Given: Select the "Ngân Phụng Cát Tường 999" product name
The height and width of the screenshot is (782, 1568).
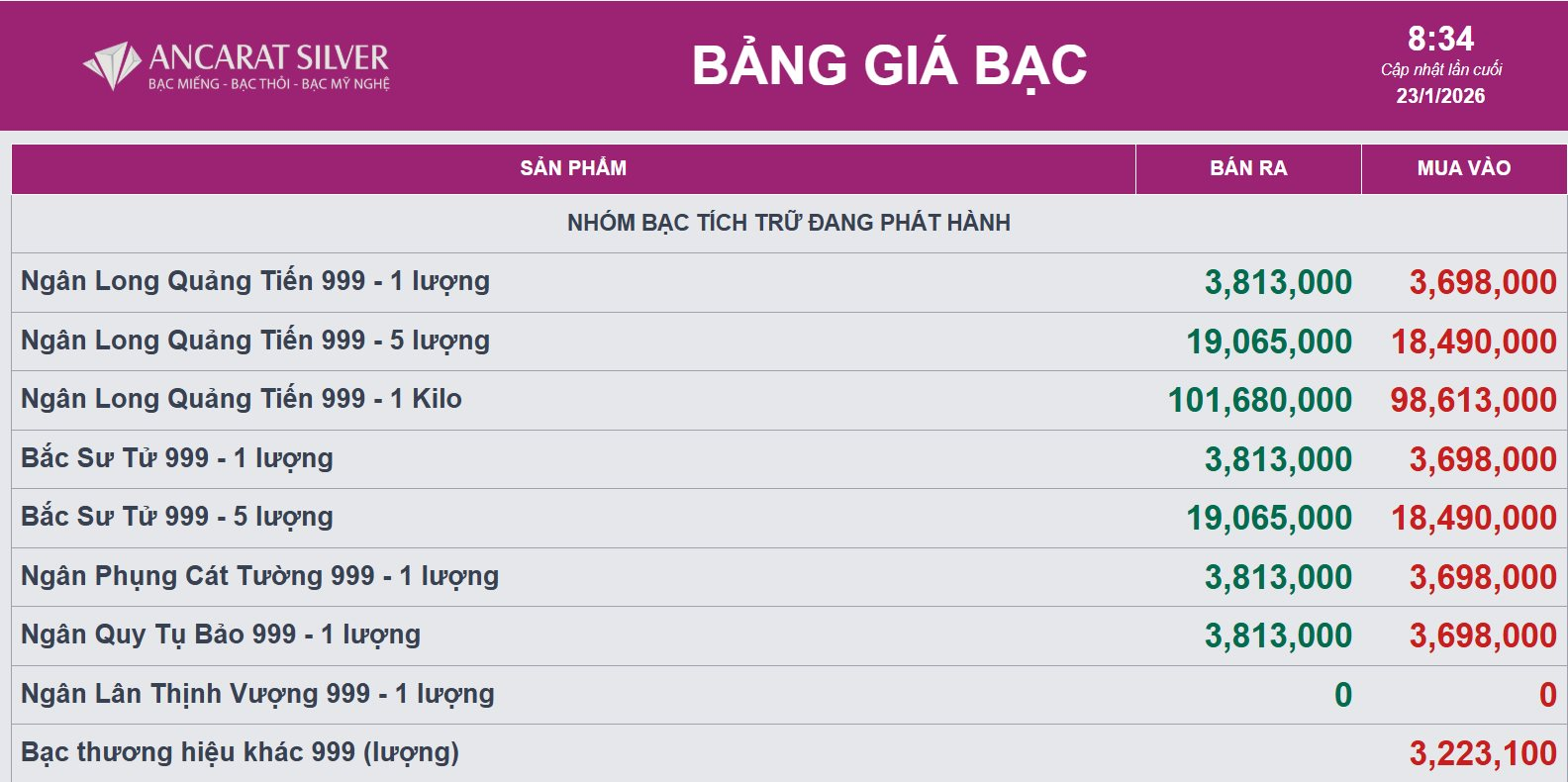Looking at the screenshot, I should [259, 576].
